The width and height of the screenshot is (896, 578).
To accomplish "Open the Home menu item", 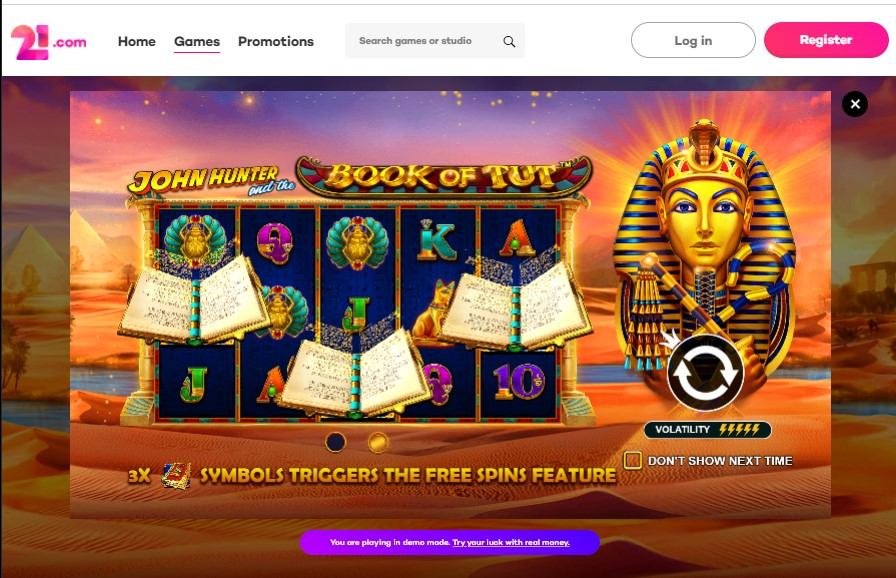I will [x=137, y=41].
